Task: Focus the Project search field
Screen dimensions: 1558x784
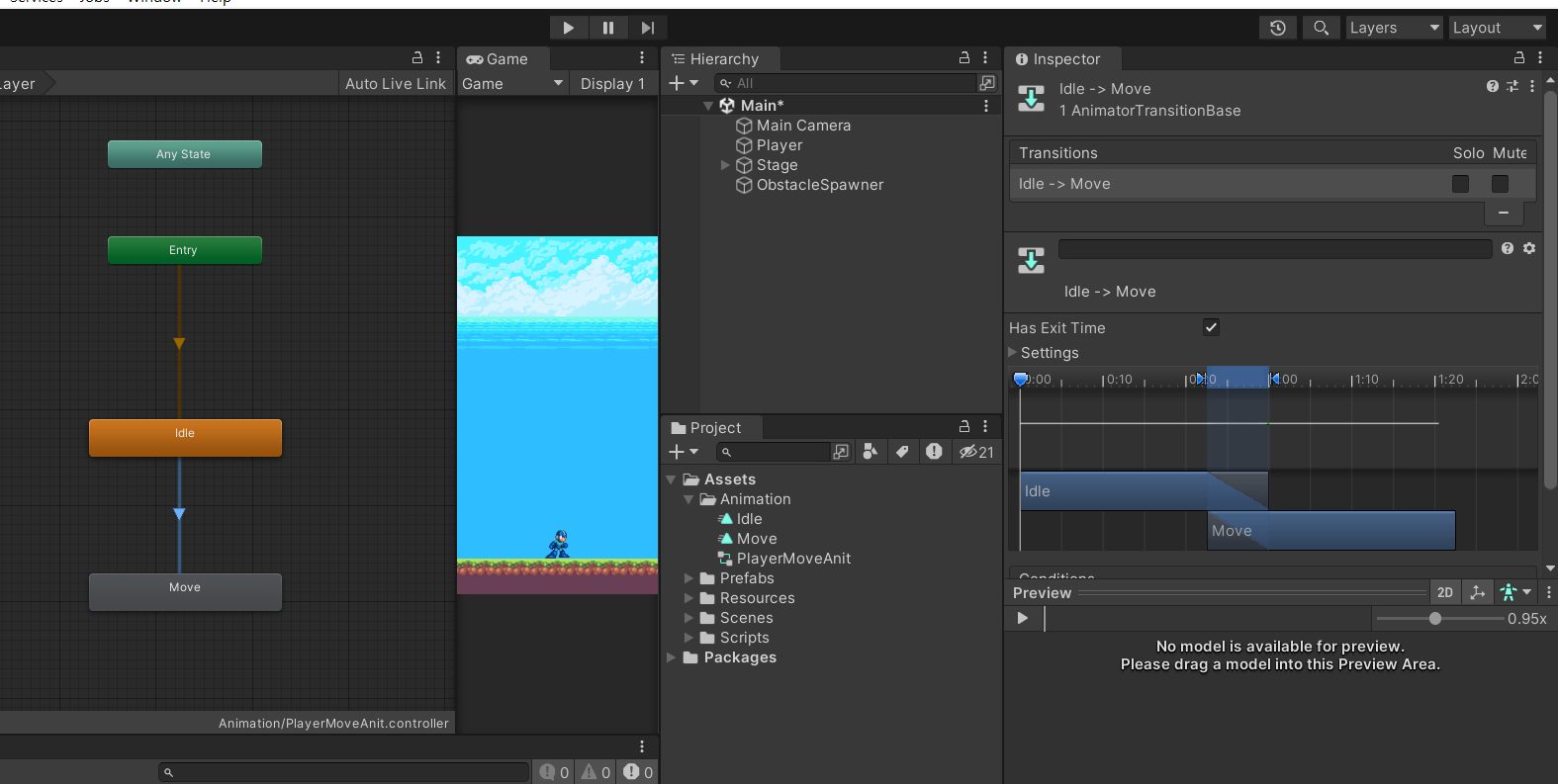Action: pos(775,452)
